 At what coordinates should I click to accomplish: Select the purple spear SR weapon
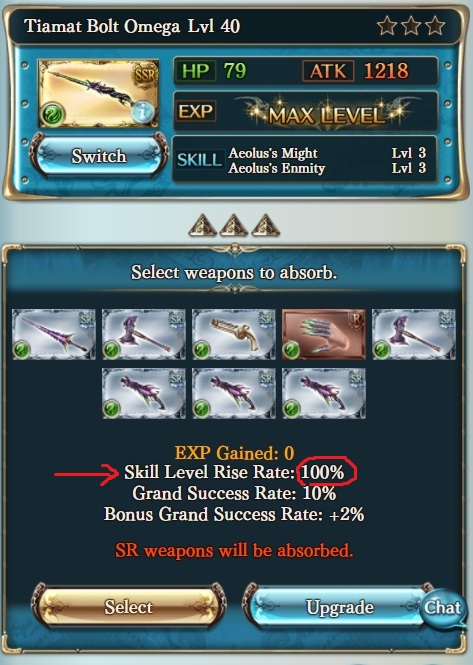pyautogui.click(x=54, y=334)
